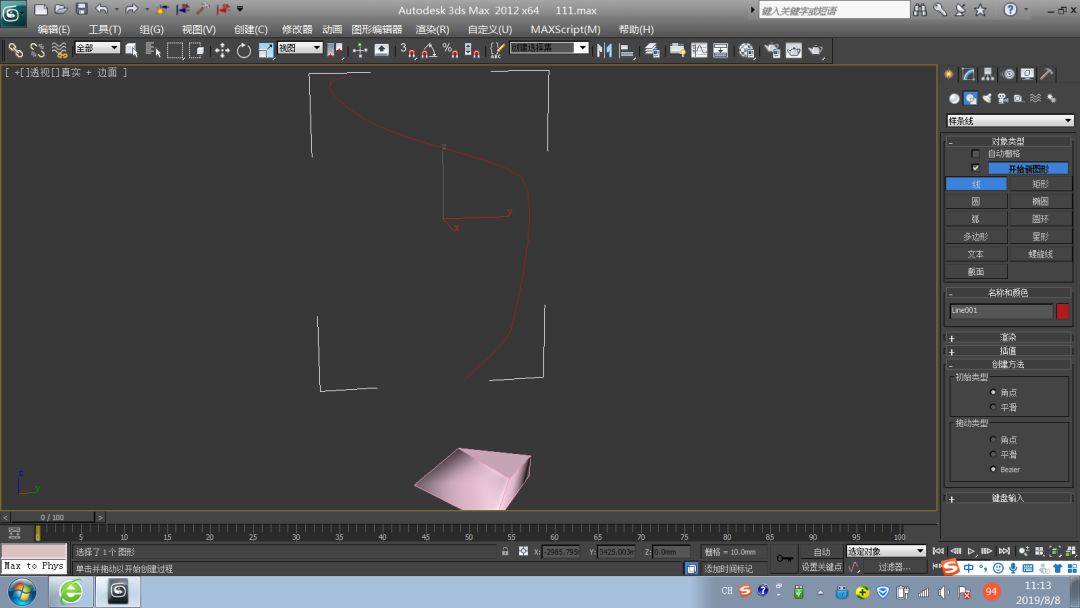
Task: Expand the 键盘输入 rollout
Action: click(x=1008, y=498)
